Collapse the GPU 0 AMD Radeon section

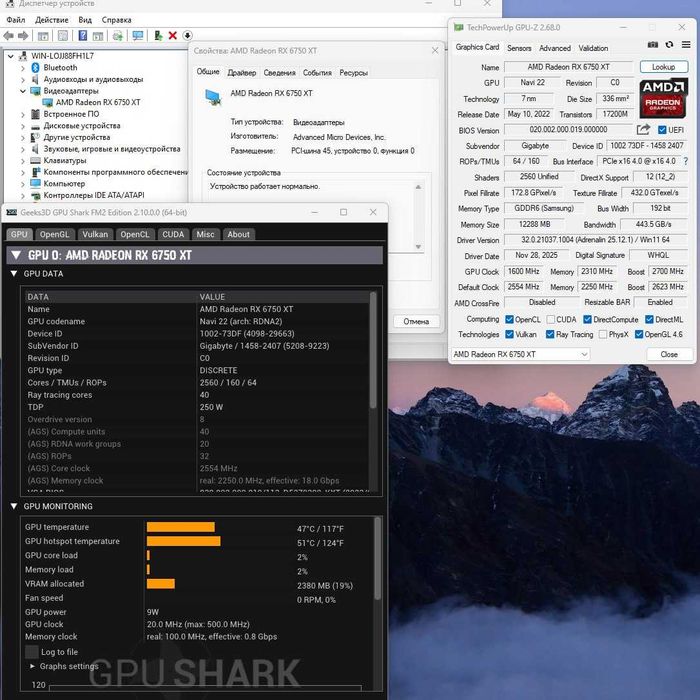(16, 255)
